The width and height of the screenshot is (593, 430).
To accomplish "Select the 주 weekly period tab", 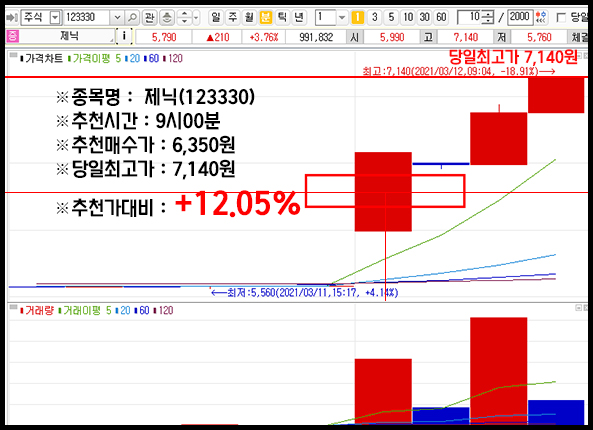I will coord(232,17).
